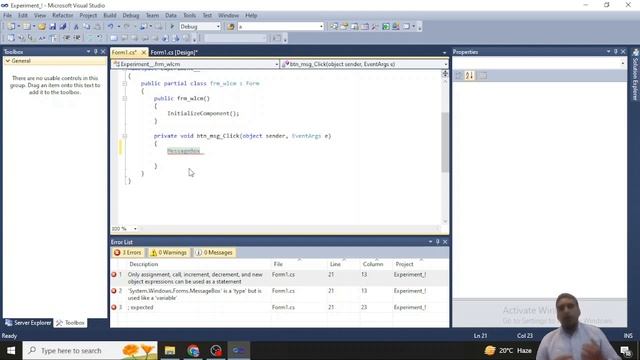The image size is (640, 360).
Task: Save the current file with the disk icon
Action: pyautogui.click(x=52, y=27)
